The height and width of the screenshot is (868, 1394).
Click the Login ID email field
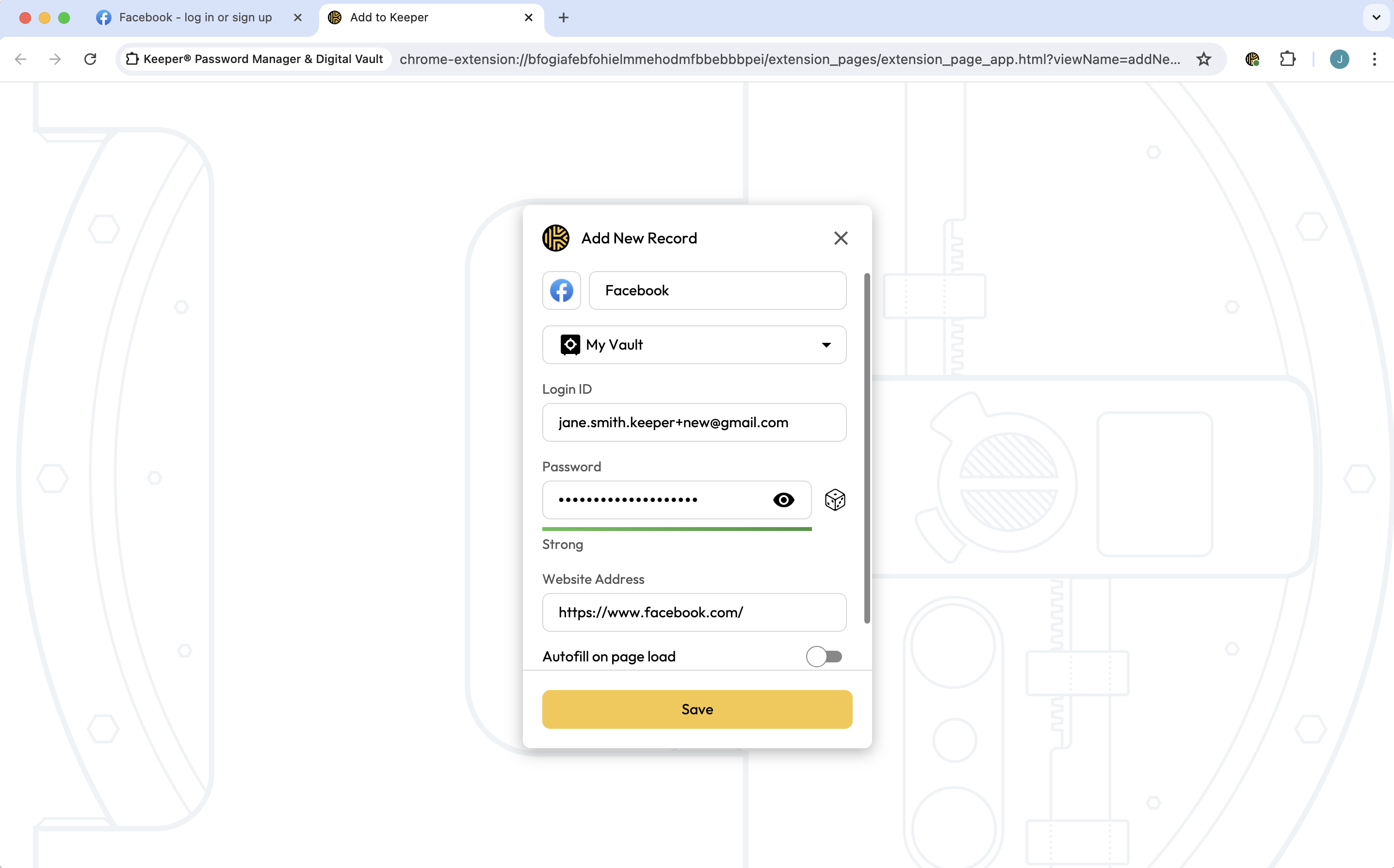pos(694,422)
